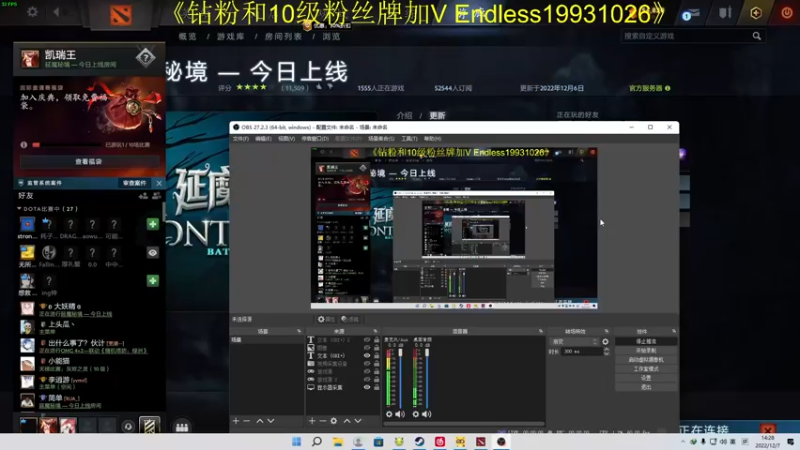Click first green plus join party button
This screenshot has height=450, width=800.
153,224
